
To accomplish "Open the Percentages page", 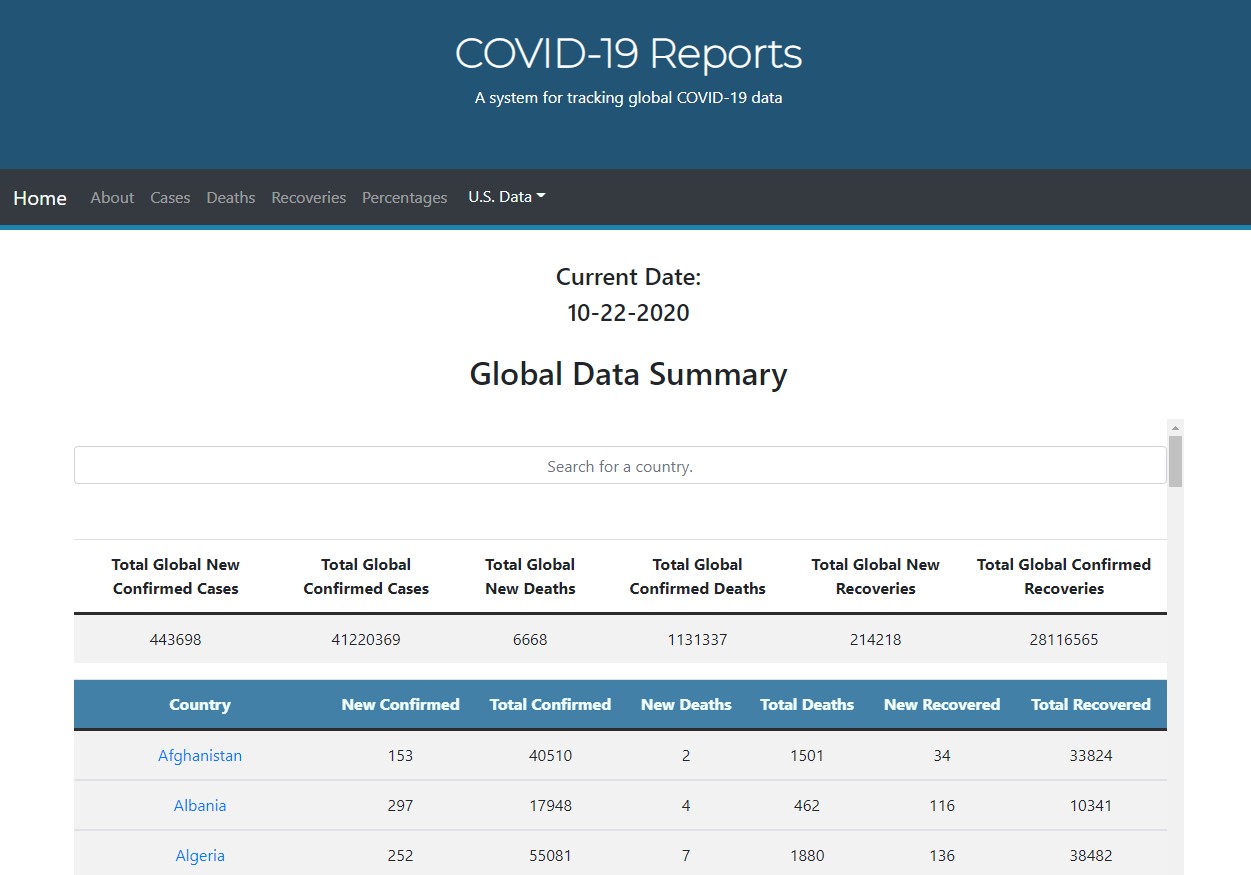I will click(x=404, y=198).
